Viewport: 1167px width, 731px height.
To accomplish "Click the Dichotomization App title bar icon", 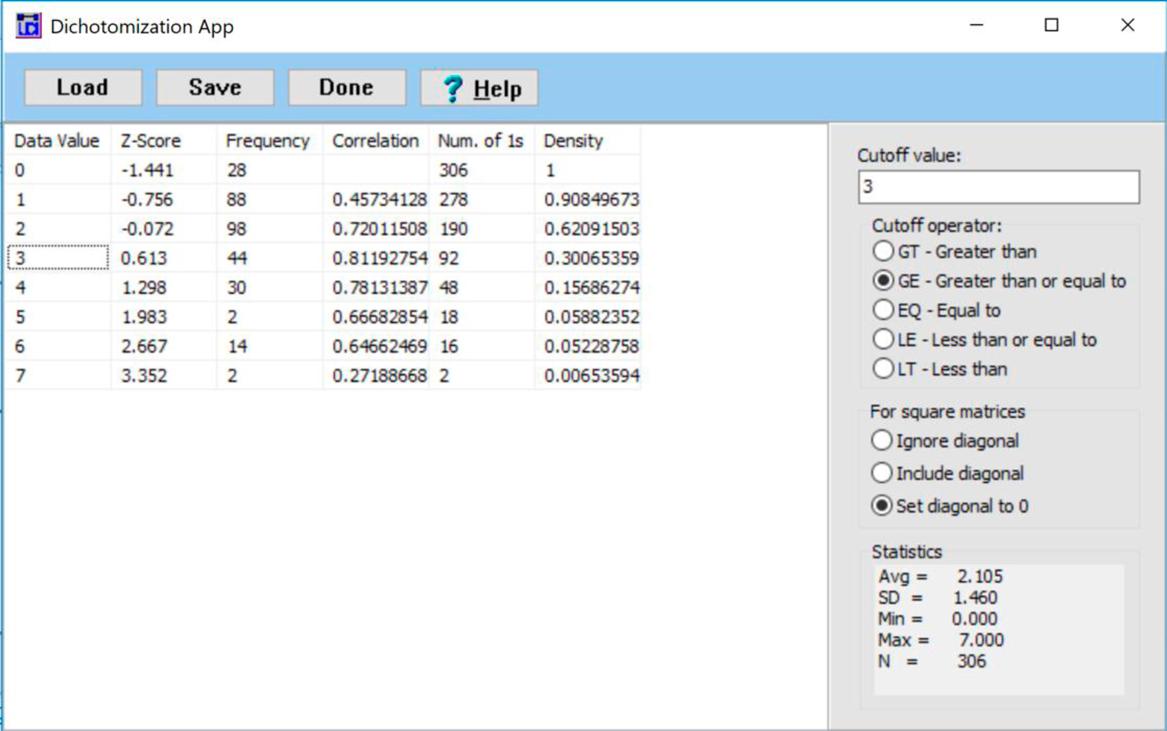I will pyautogui.click(x=29, y=26).
